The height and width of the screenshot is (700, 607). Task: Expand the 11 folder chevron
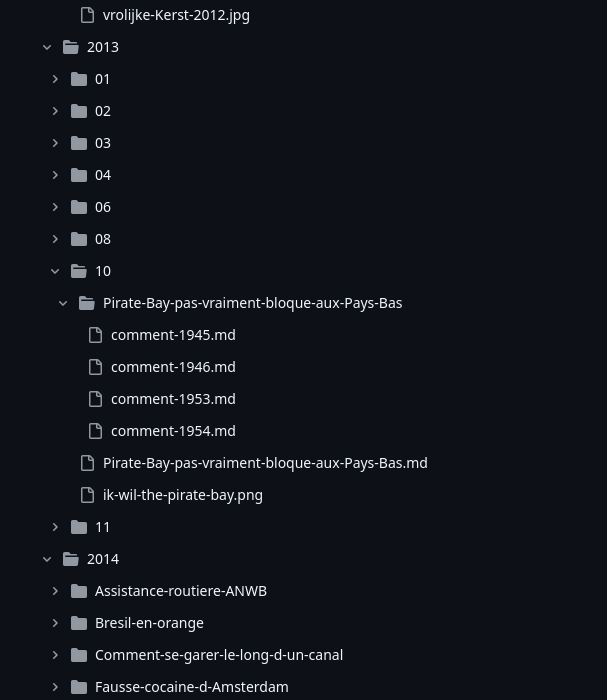click(55, 527)
